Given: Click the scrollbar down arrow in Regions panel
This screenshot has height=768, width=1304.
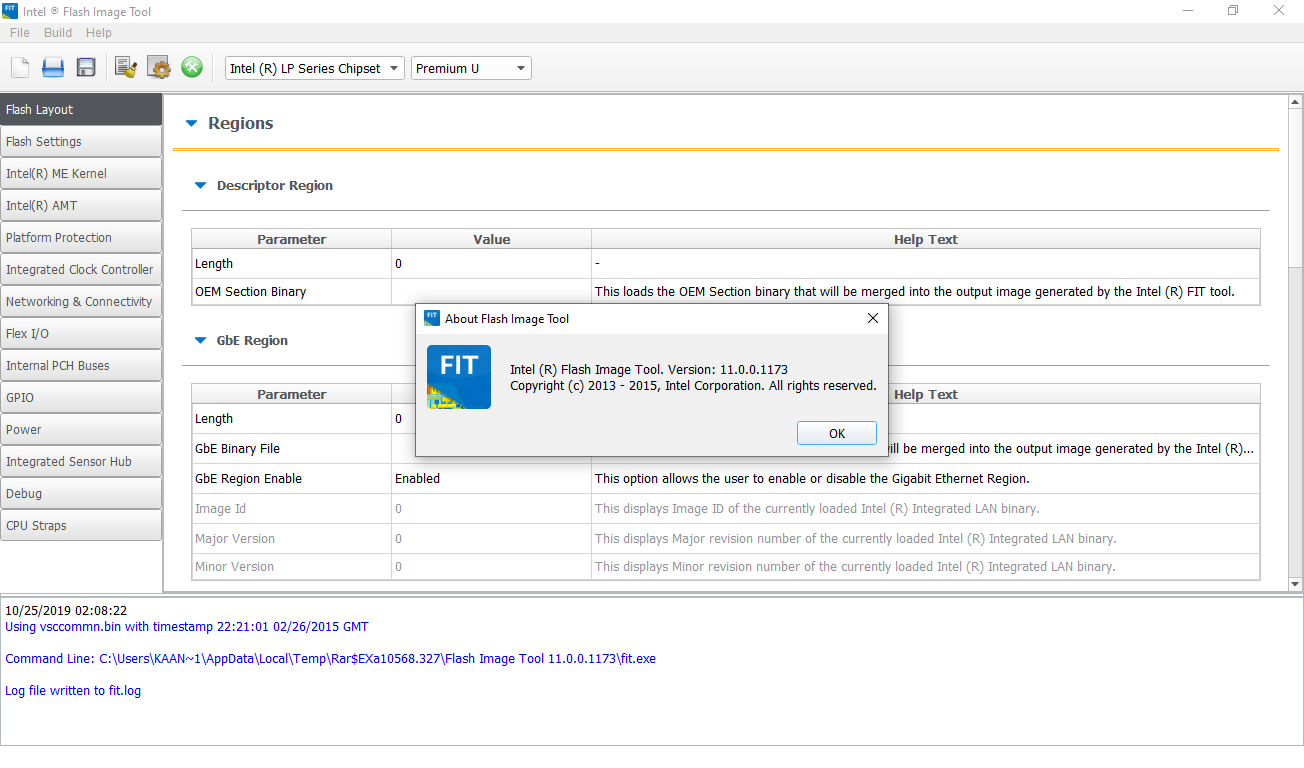Looking at the screenshot, I should (x=1295, y=584).
